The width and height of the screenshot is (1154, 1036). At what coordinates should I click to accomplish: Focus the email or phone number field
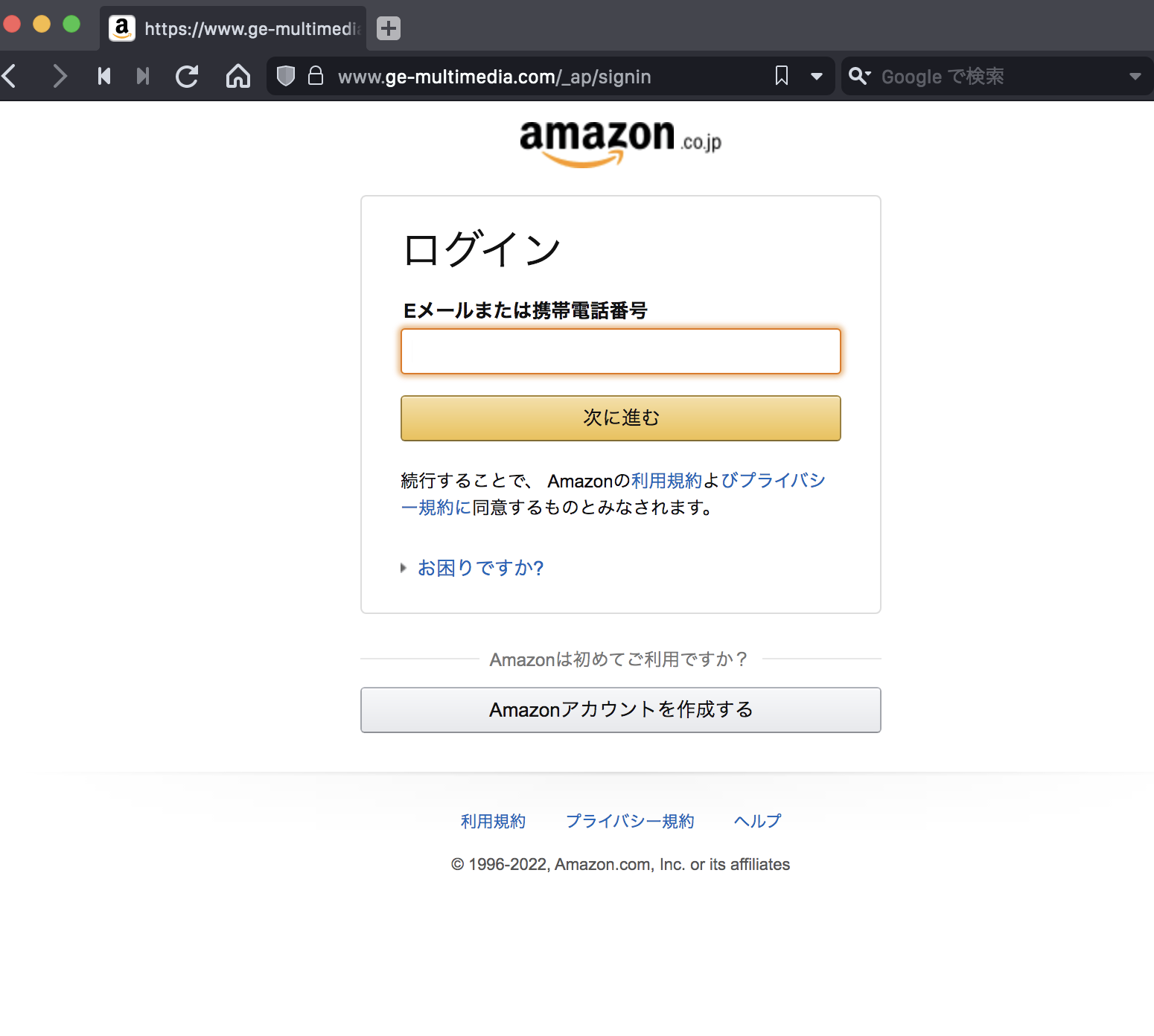(620, 351)
